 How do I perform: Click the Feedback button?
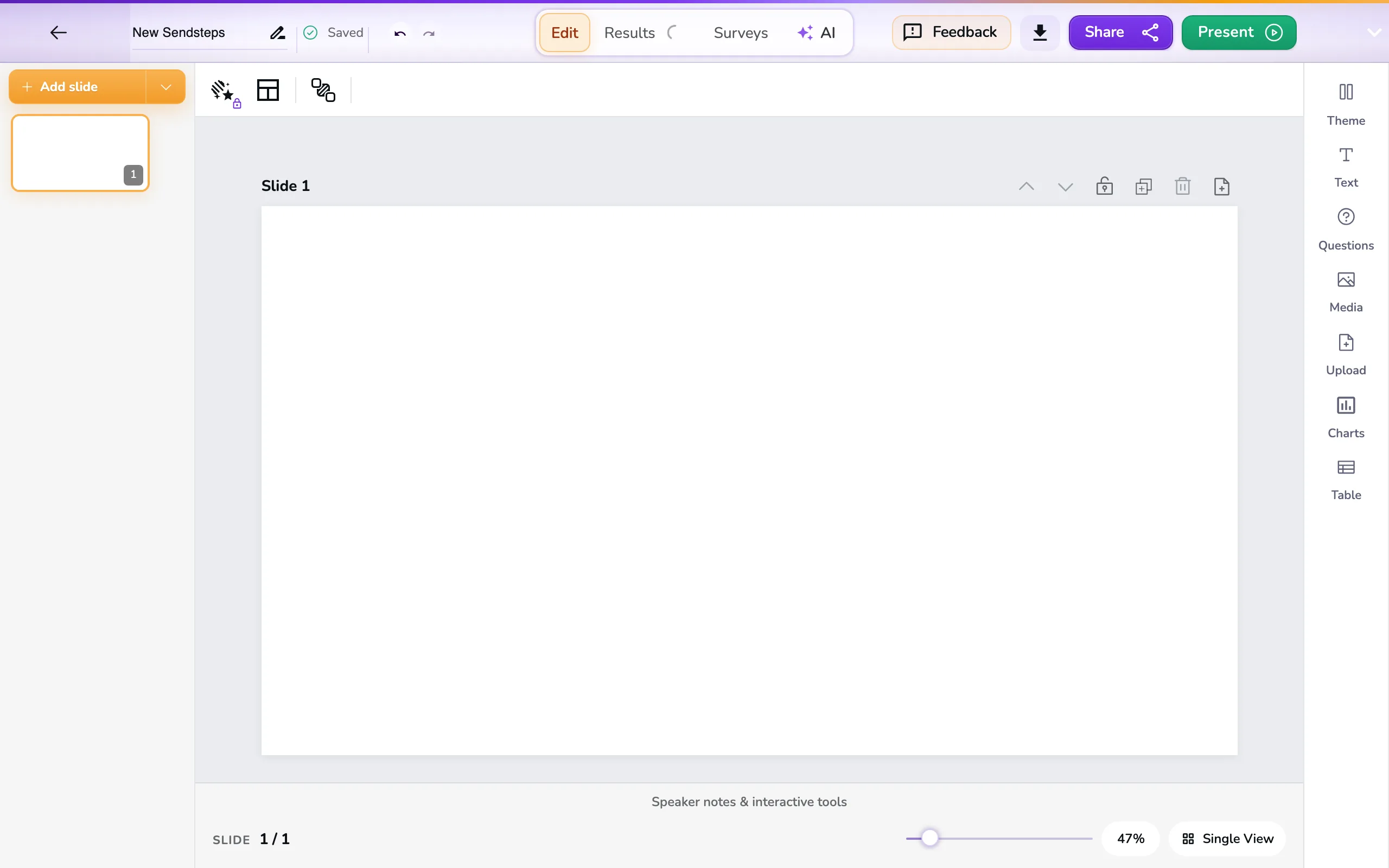951,32
